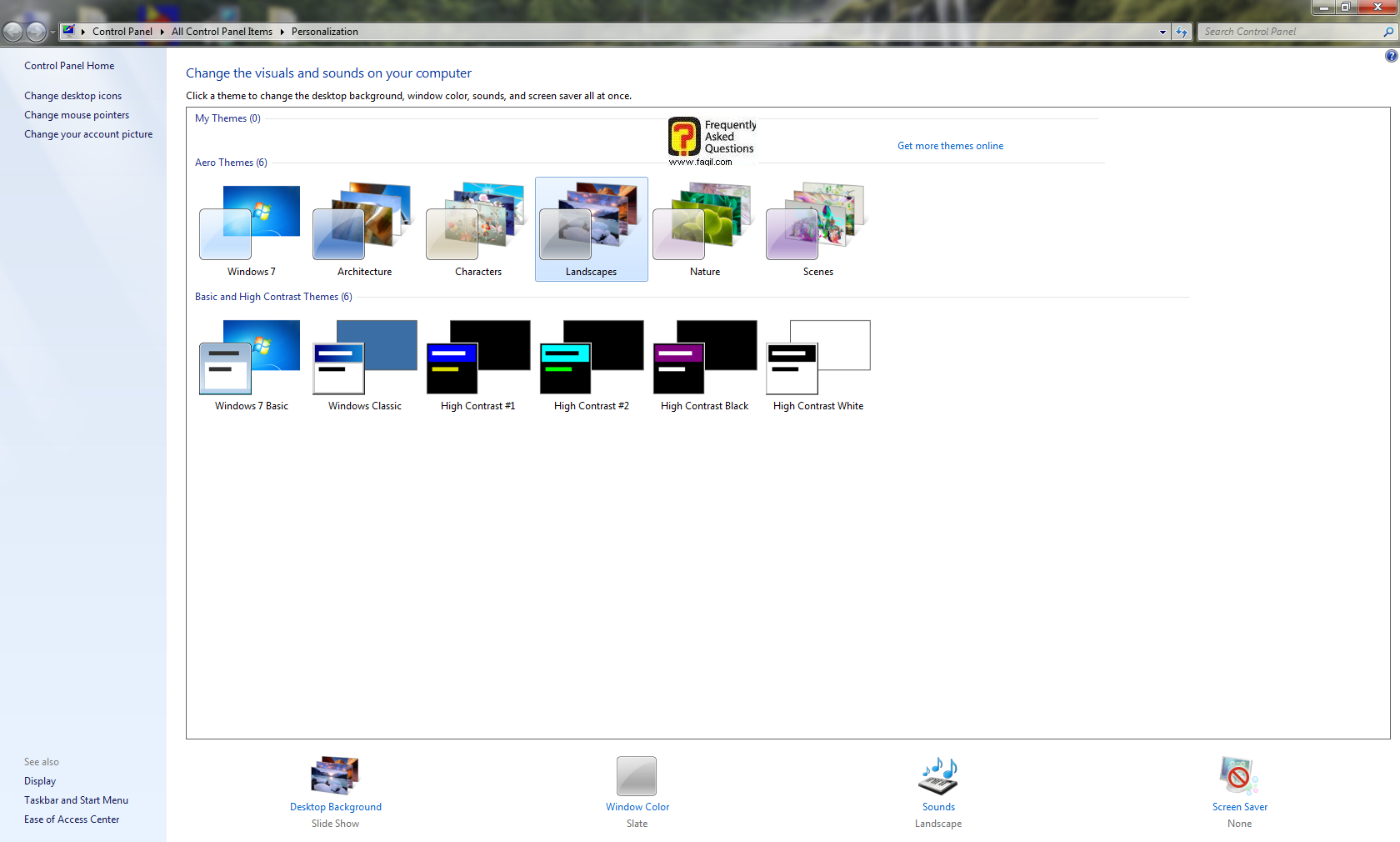The height and width of the screenshot is (842, 1400).
Task: Click the Sounds link text
Action: [938, 807]
